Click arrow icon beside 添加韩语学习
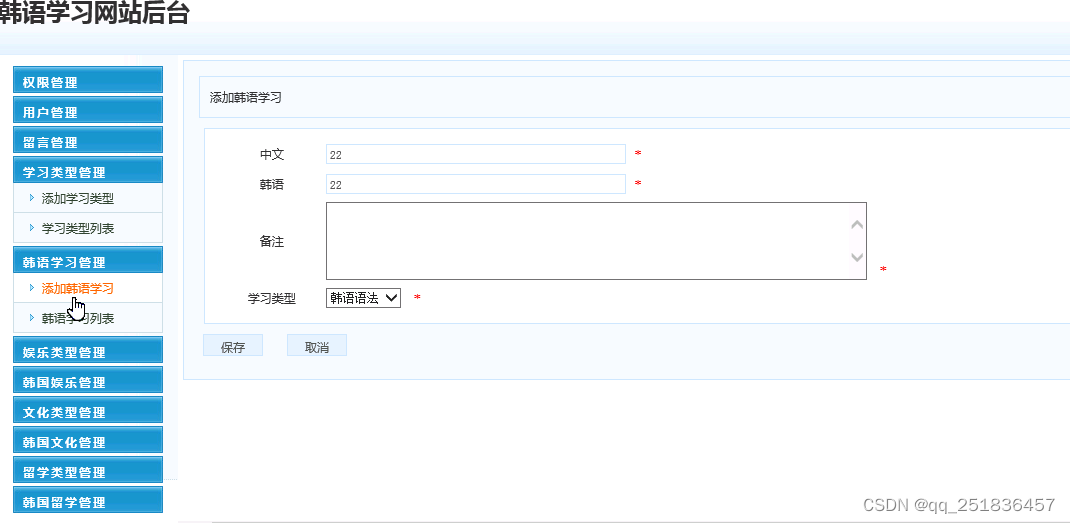1070x523 pixels. coord(31,288)
